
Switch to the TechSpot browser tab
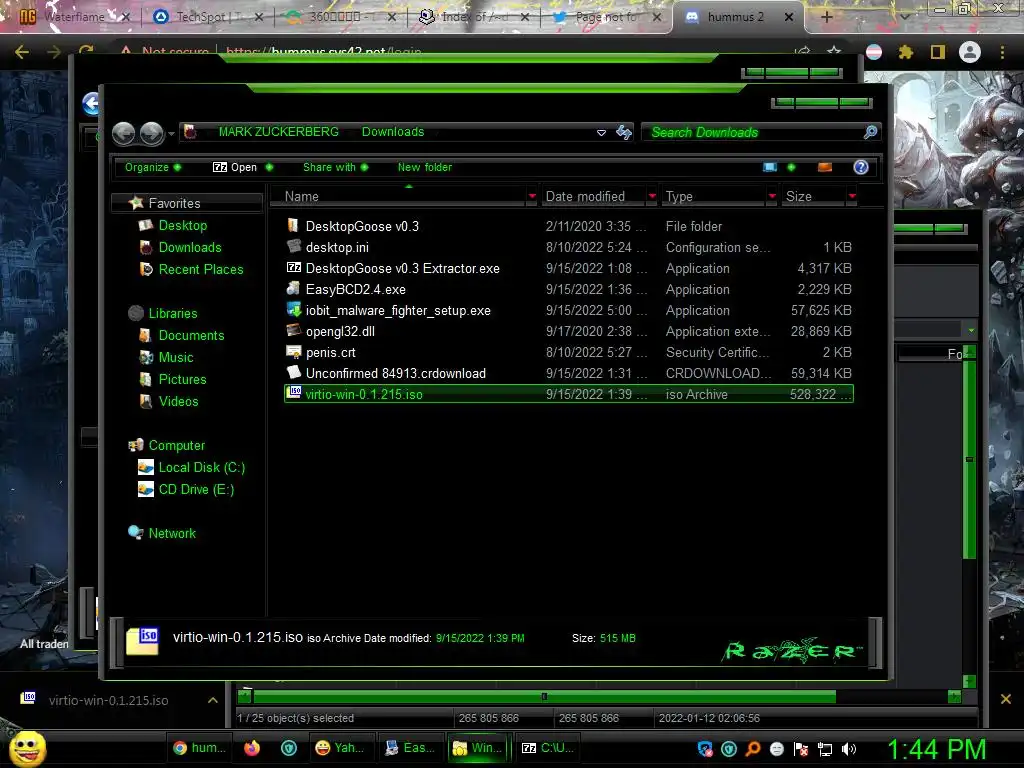tap(210, 17)
